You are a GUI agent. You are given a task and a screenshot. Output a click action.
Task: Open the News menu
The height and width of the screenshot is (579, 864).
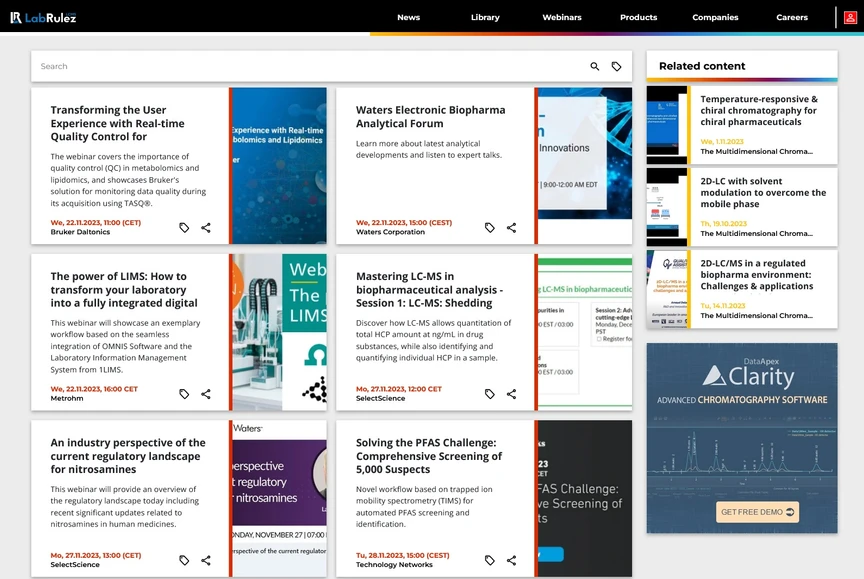click(408, 18)
